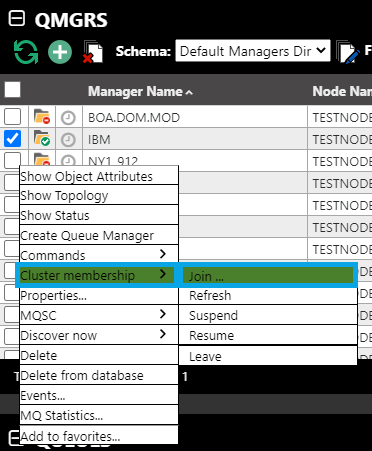
Task: Choose Delete from database entry
Action: pyautogui.click(x=99, y=375)
